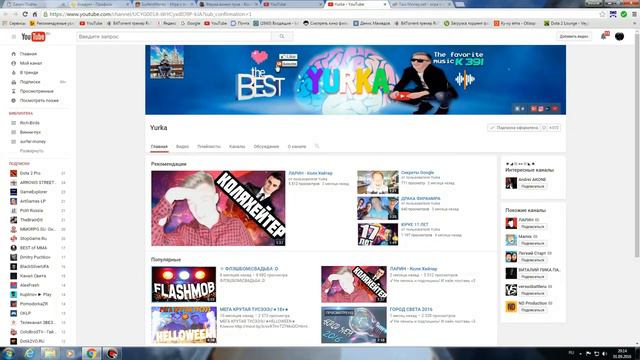Click the search magnifier button

282,37
